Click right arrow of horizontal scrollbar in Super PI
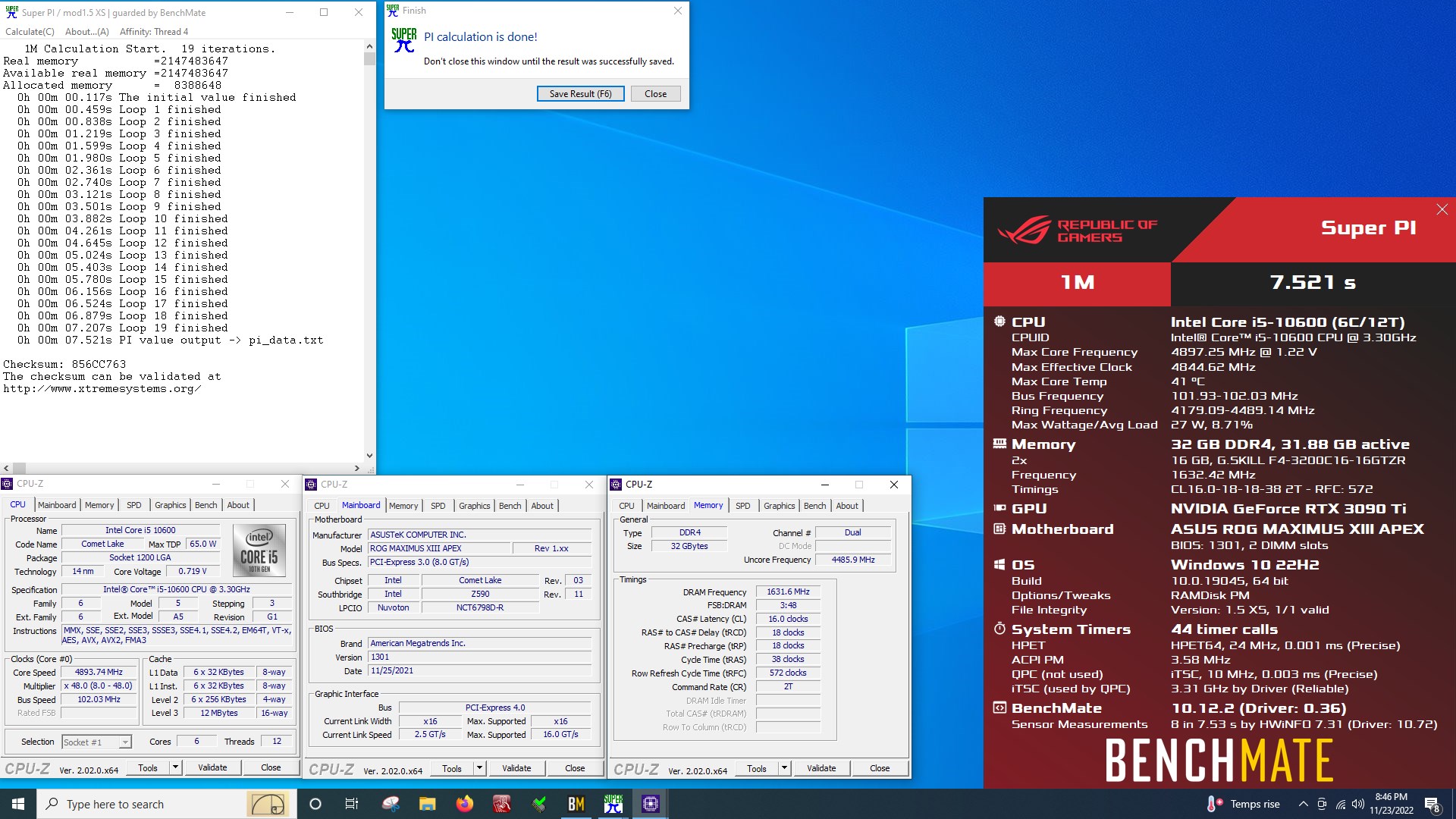Image resolution: width=1456 pixels, height=819 pixels. 357,469
